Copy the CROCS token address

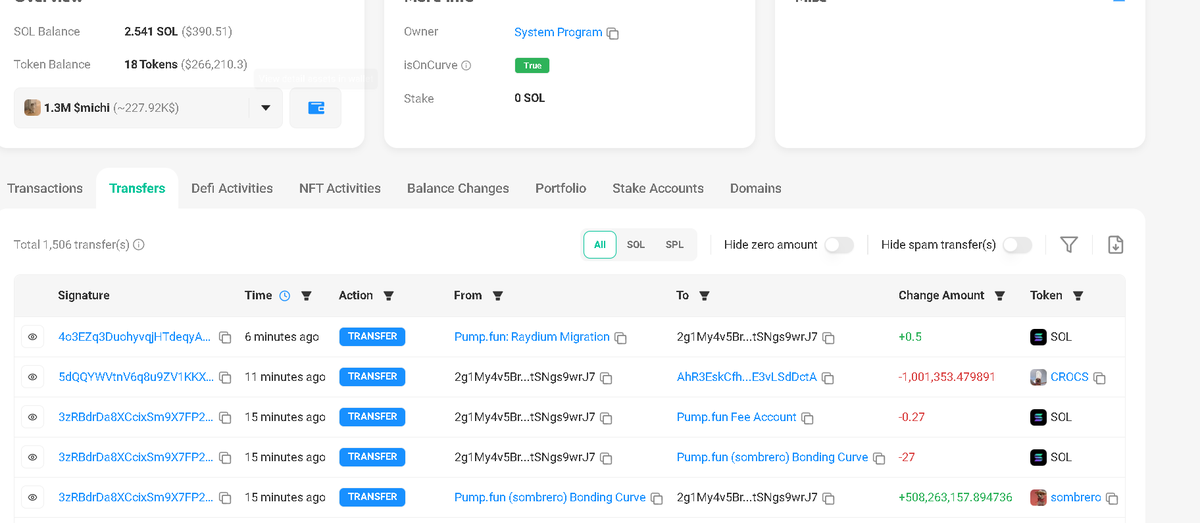click(x=1100, y=378)
